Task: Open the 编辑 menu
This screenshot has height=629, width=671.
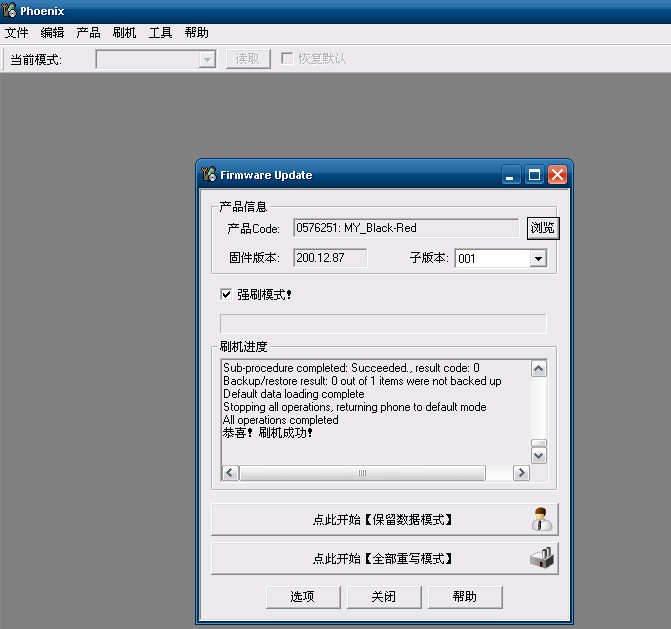Action: tap(52, 33)
